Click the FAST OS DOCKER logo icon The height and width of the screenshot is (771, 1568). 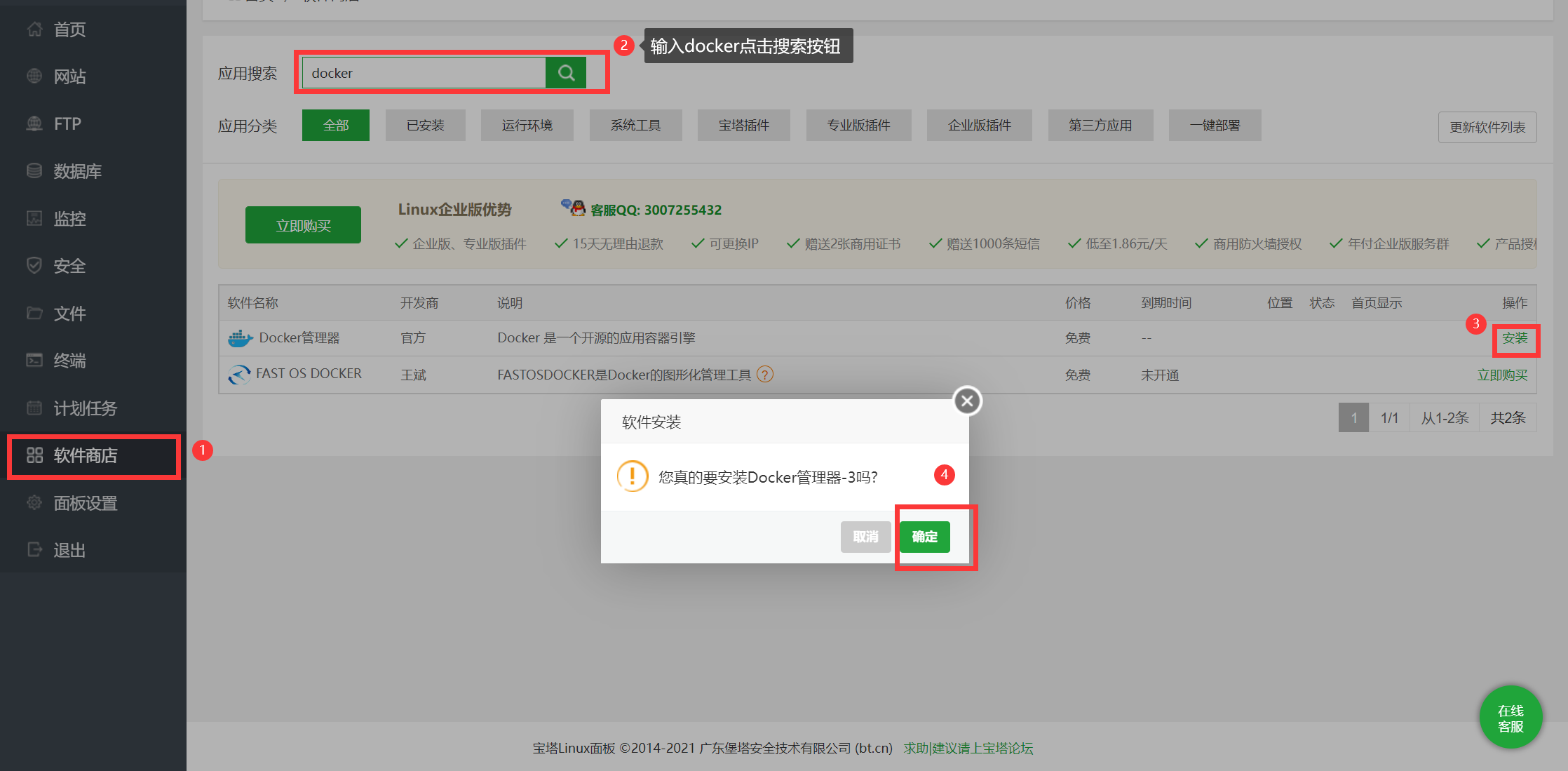click(239, 375)
